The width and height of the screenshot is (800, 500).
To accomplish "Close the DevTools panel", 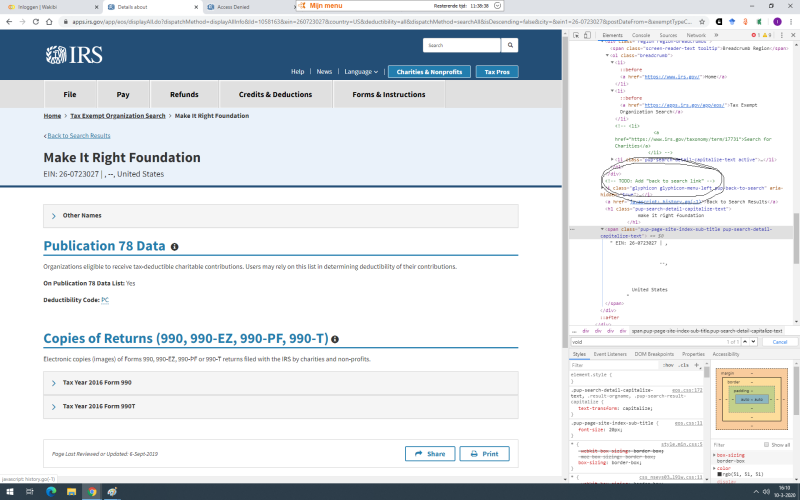I will (x=791, y=35).
